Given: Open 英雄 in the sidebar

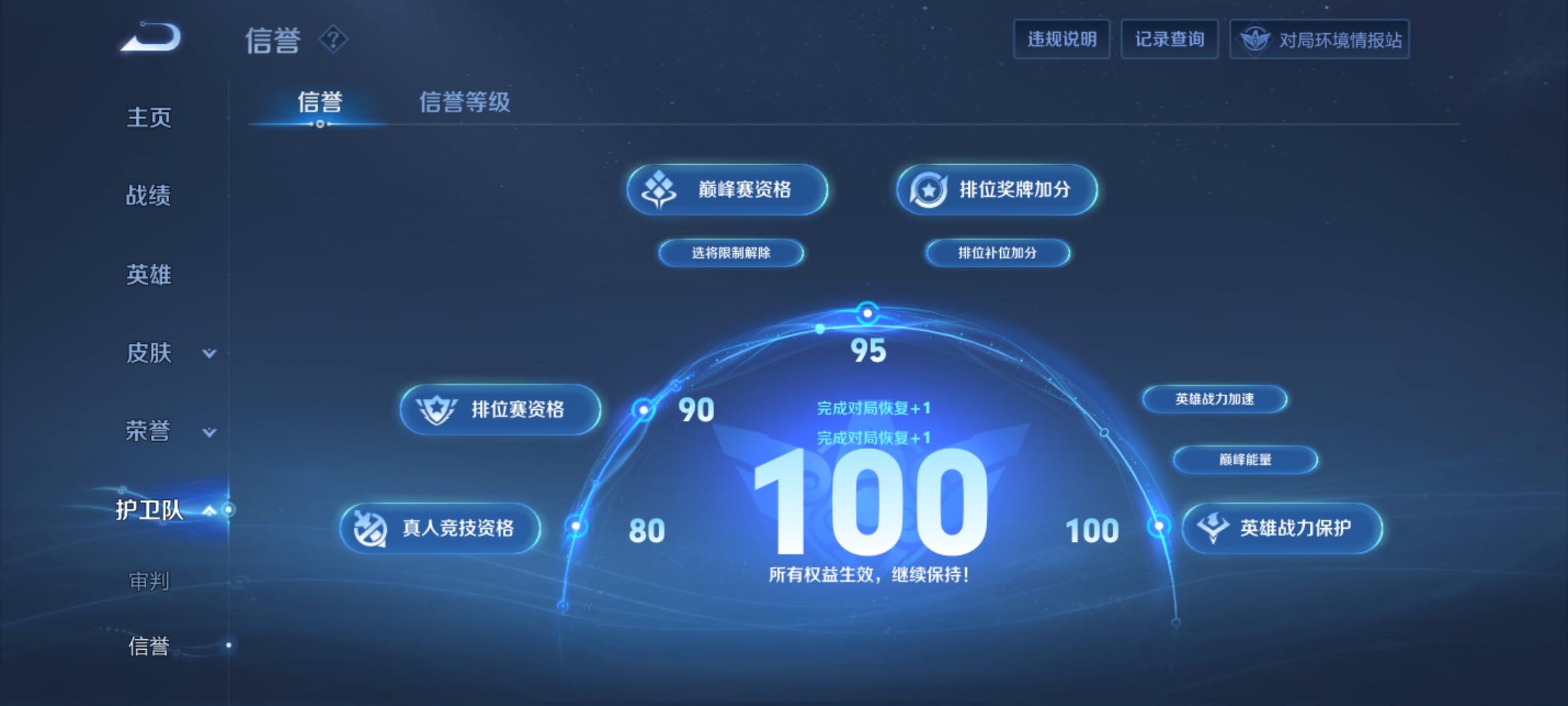Looking at the screenshot, I should tap(149, 275).
